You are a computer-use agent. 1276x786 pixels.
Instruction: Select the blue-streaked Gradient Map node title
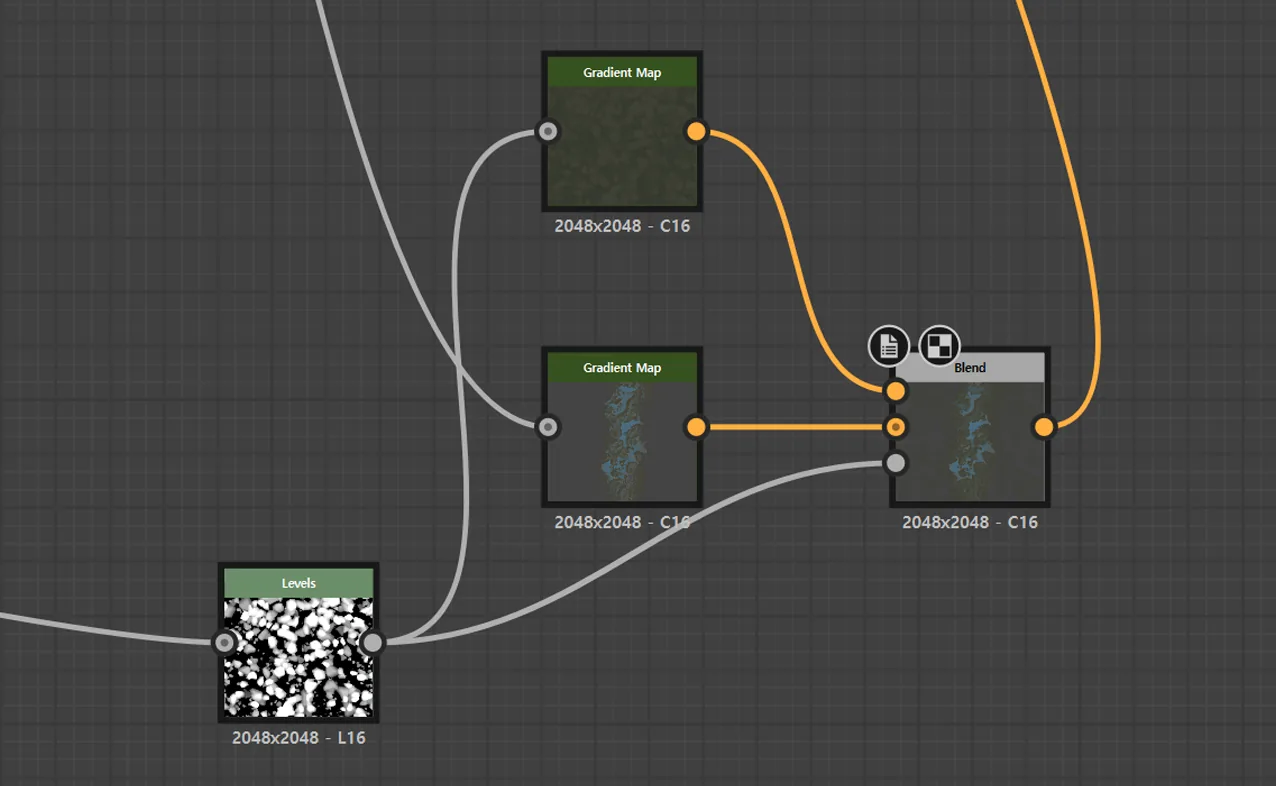pos(622,368)
